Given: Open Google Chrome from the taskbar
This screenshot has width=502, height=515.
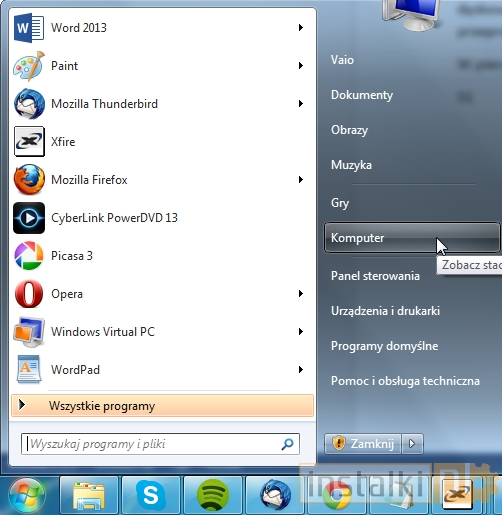Looking at the screenshot, I should (337, 496).
